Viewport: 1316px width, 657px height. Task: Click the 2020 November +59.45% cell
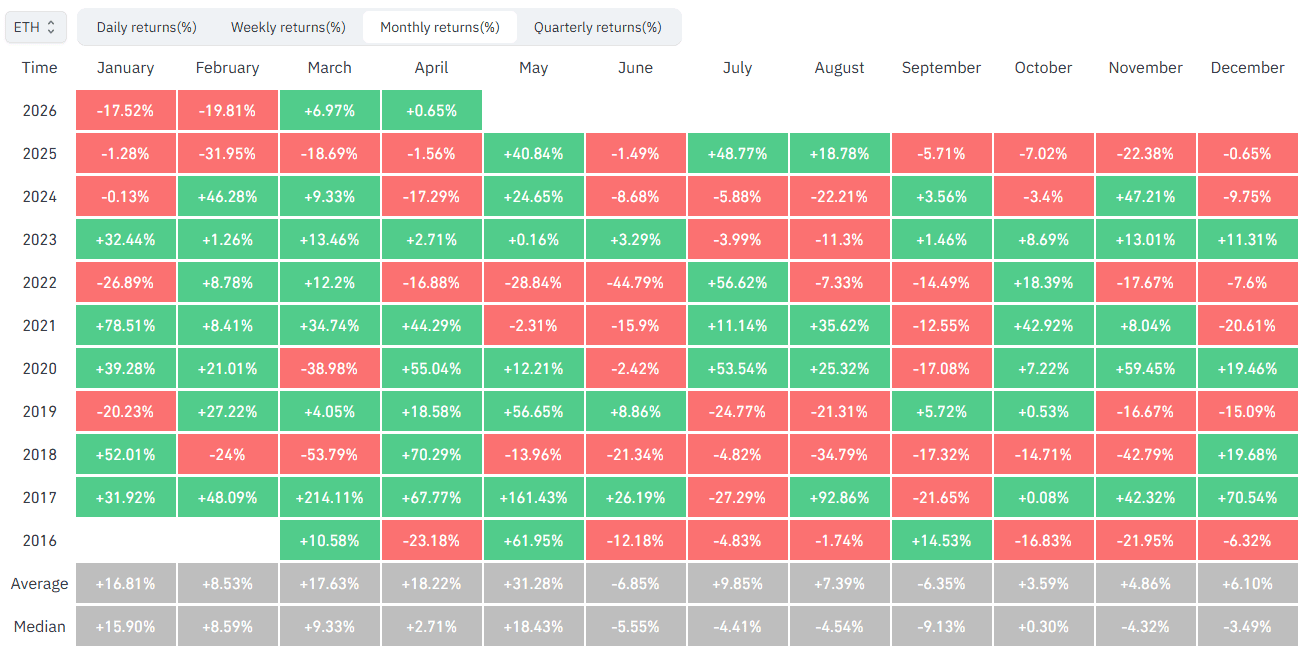click(1145, 369)
